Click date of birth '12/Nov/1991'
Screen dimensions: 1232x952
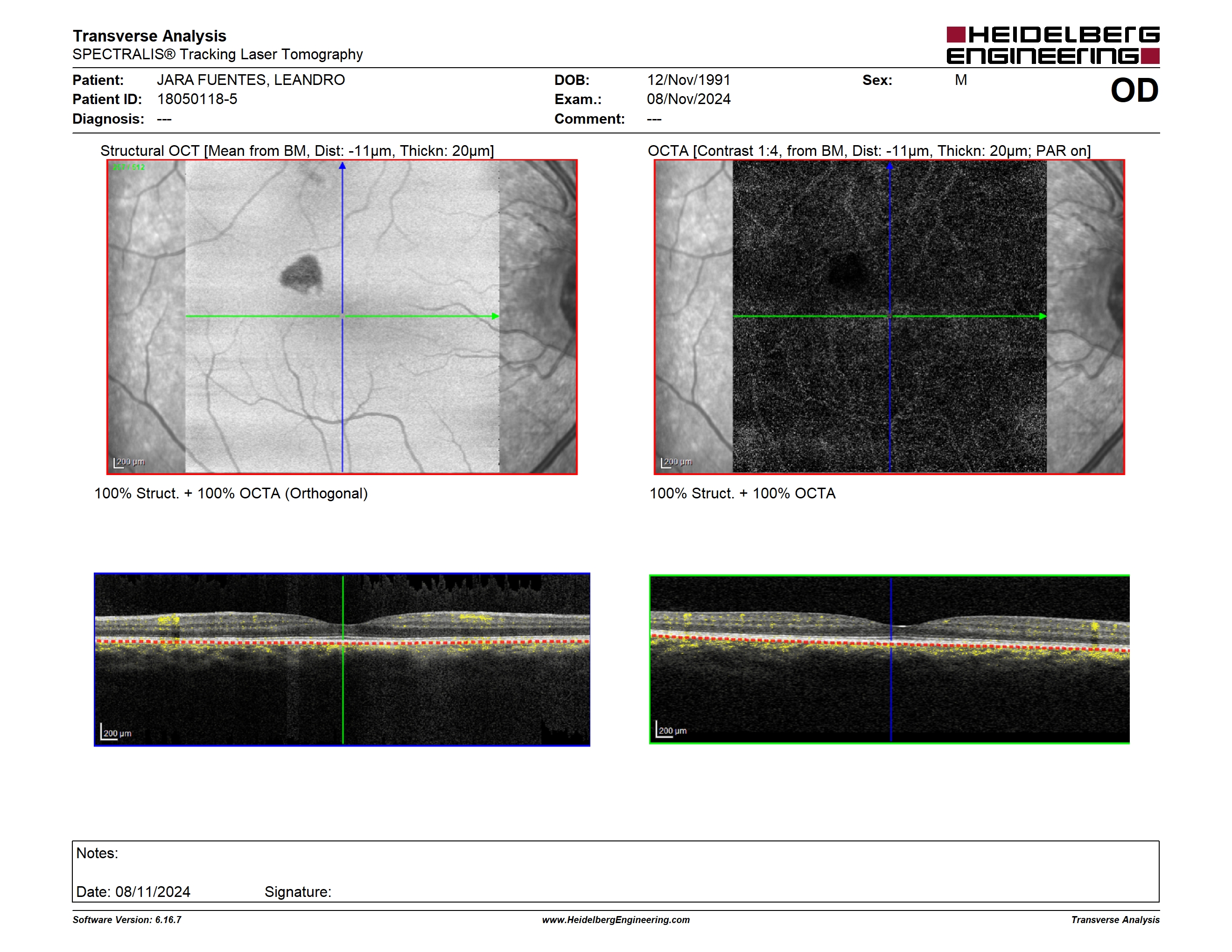688,80
